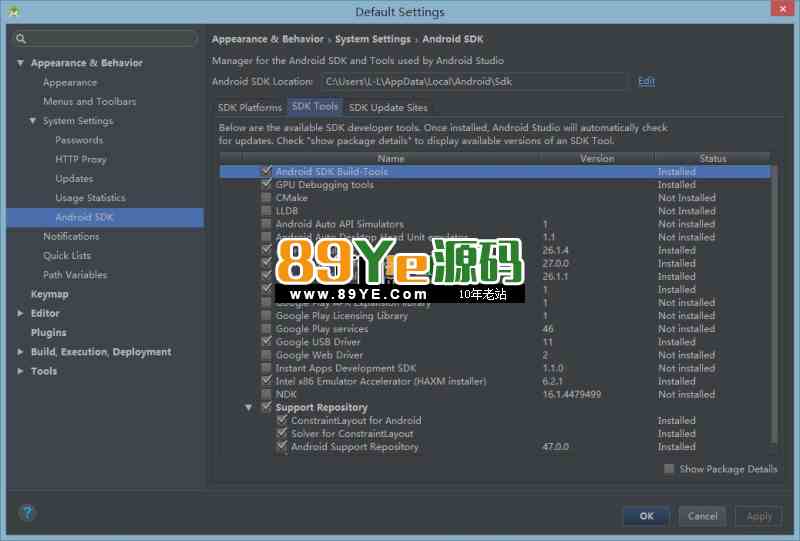This screenshot has height=541, width=800.
Task: Click the settings search field
Action: [x=105, y=39]
